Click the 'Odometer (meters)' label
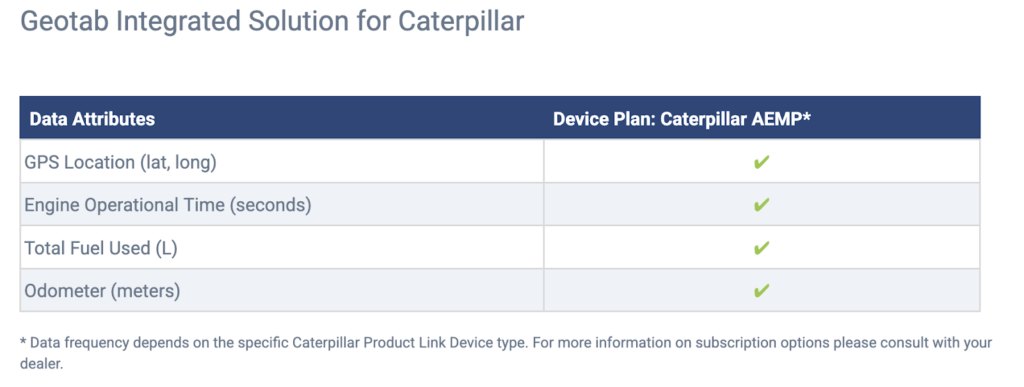This screenshot has height=387, width=1024. pyautogui.click(x=102, y=290)
